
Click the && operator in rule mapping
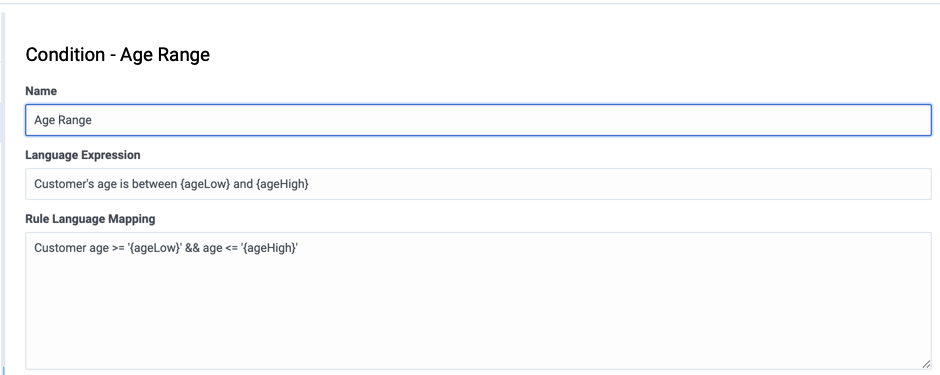193,248
